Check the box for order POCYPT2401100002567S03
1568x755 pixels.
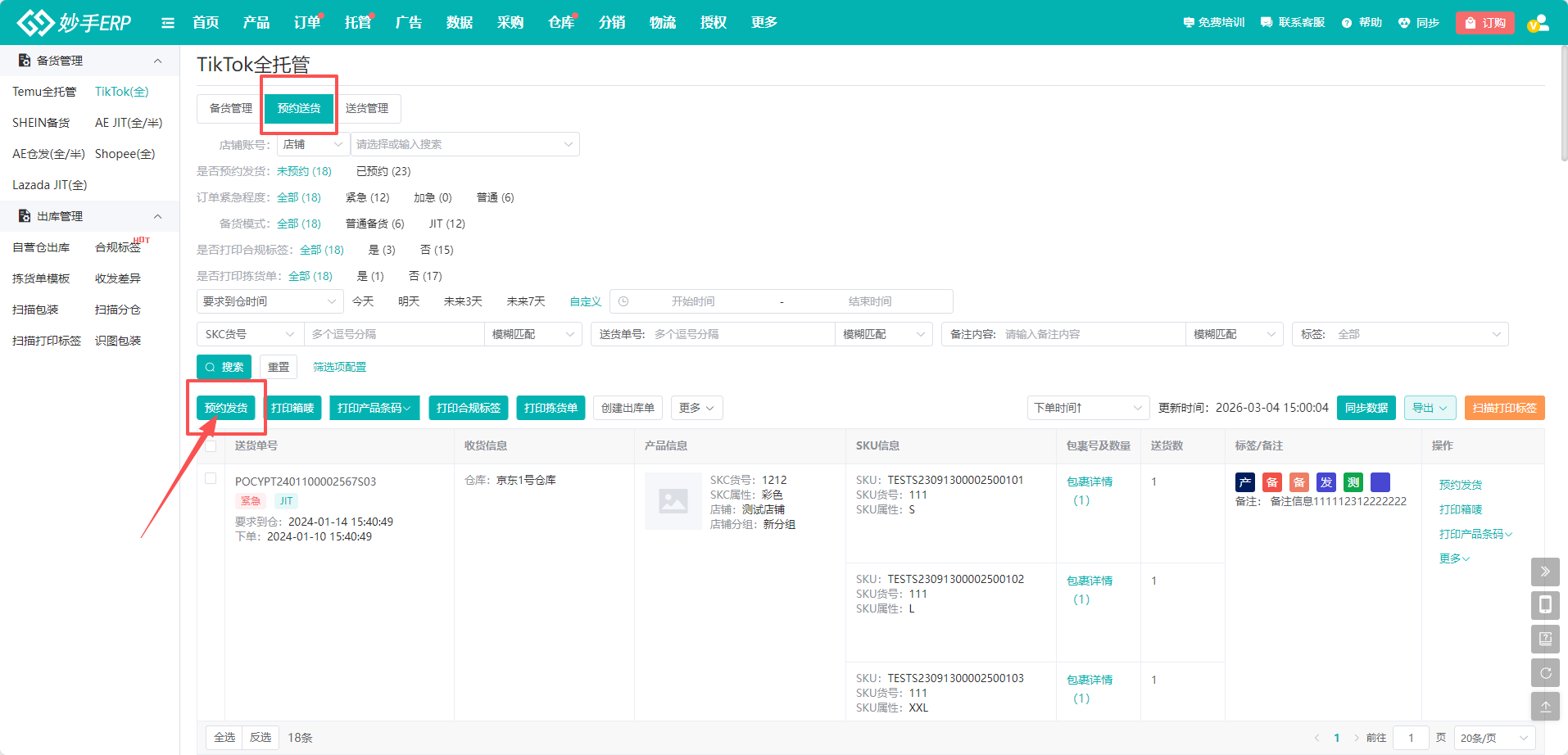pos(211,479)
